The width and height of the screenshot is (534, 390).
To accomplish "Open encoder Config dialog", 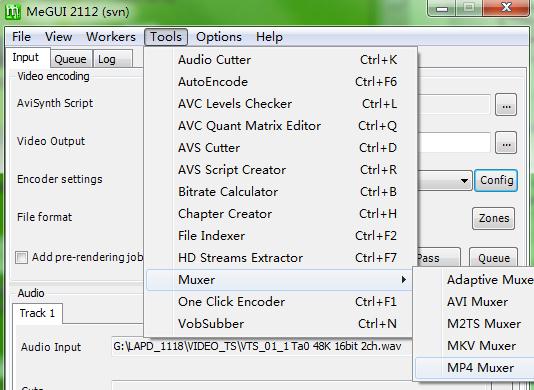I will pyautogui.click(x=496, y=180).
